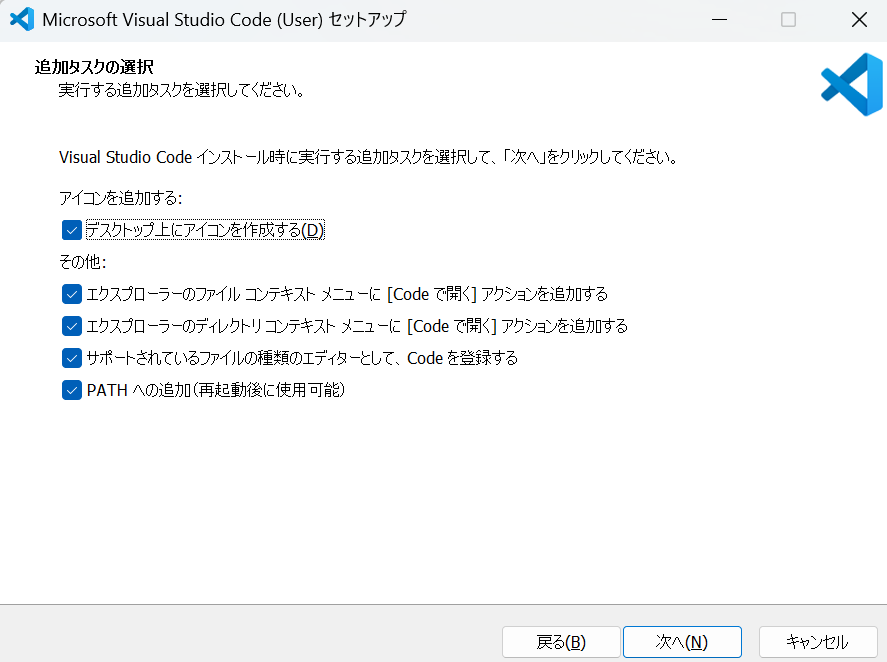This screenshot has width=887, height=662.
Task: Click the disabled maximize button in title bar
Action: pos(788,20)
